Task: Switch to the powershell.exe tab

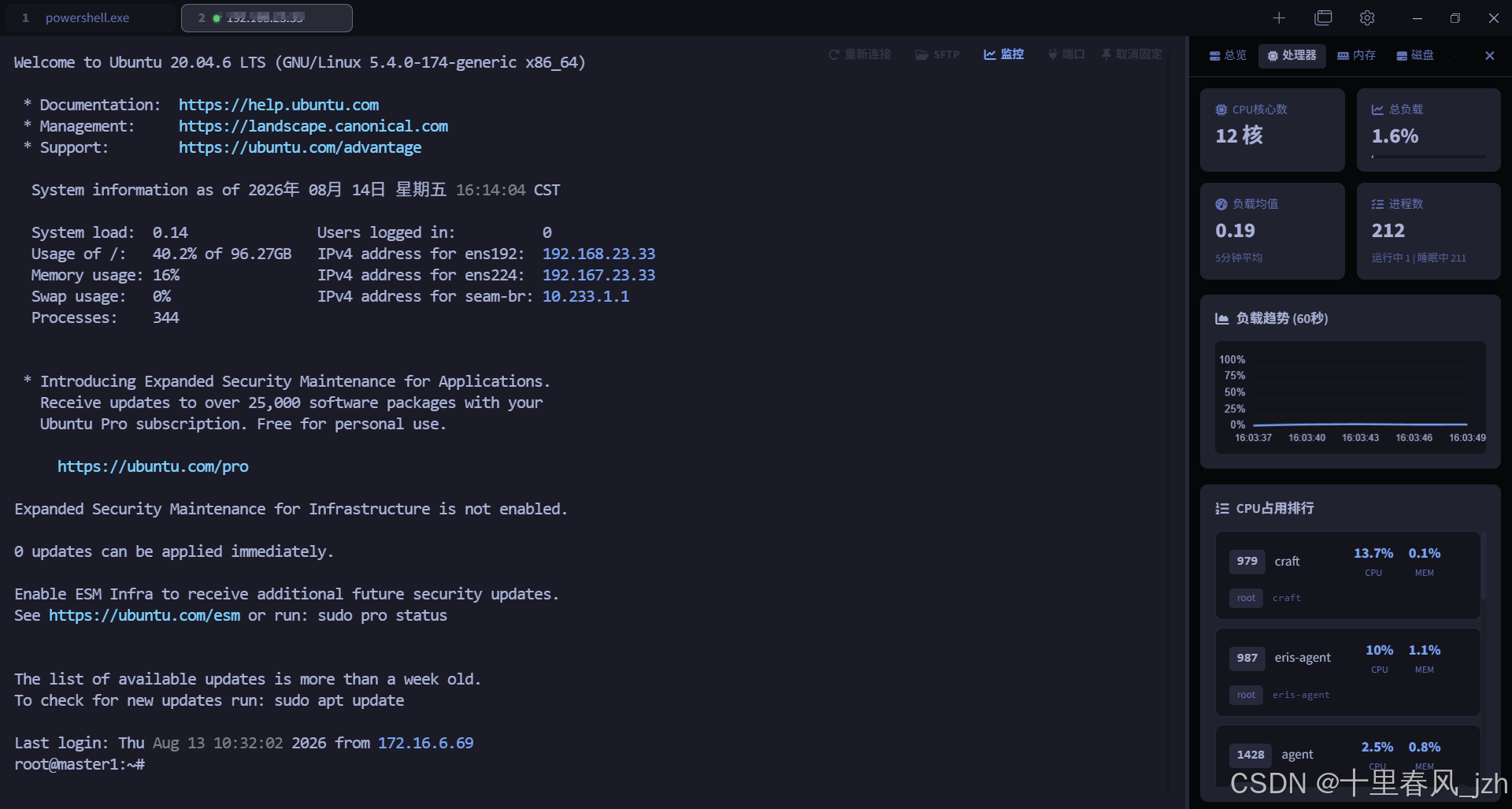Action: tap(87, 17)
